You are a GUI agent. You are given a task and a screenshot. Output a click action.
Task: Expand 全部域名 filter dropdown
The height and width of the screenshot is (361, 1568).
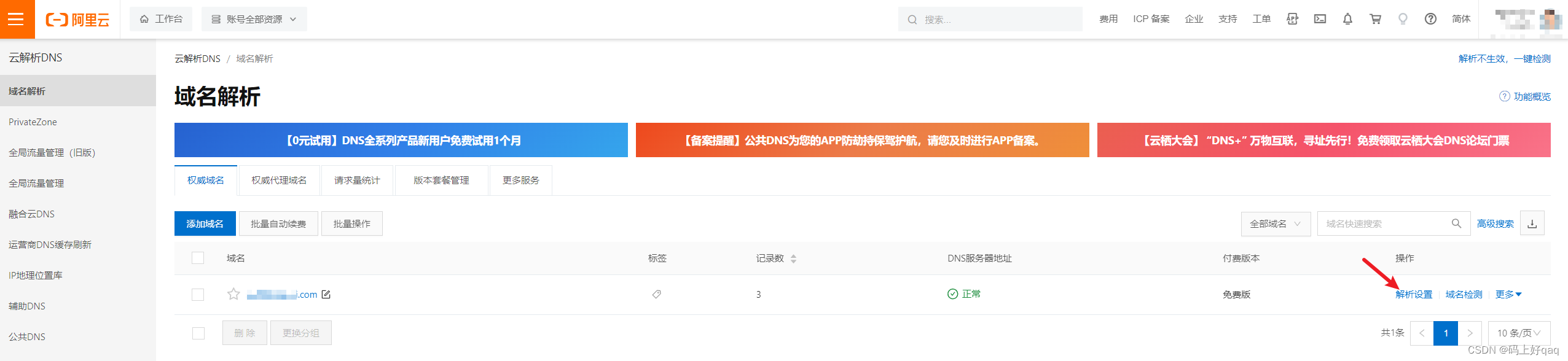tap(1276, 223)
